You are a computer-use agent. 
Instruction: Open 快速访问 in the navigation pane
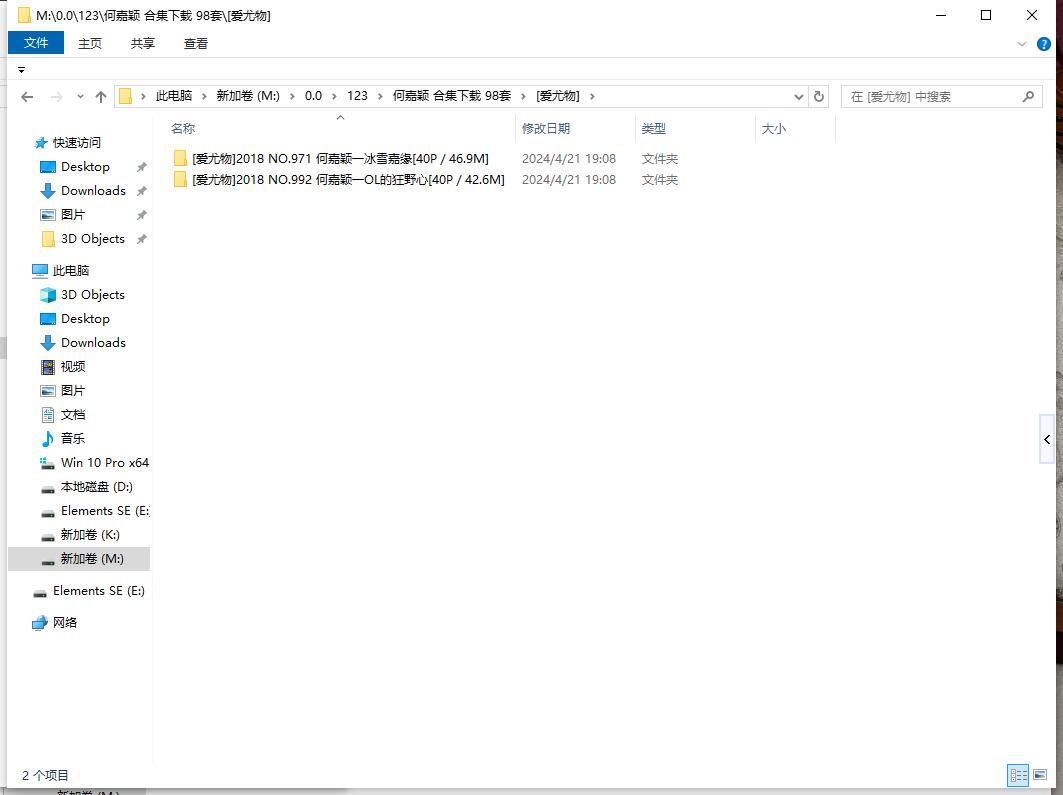(77, 142)
